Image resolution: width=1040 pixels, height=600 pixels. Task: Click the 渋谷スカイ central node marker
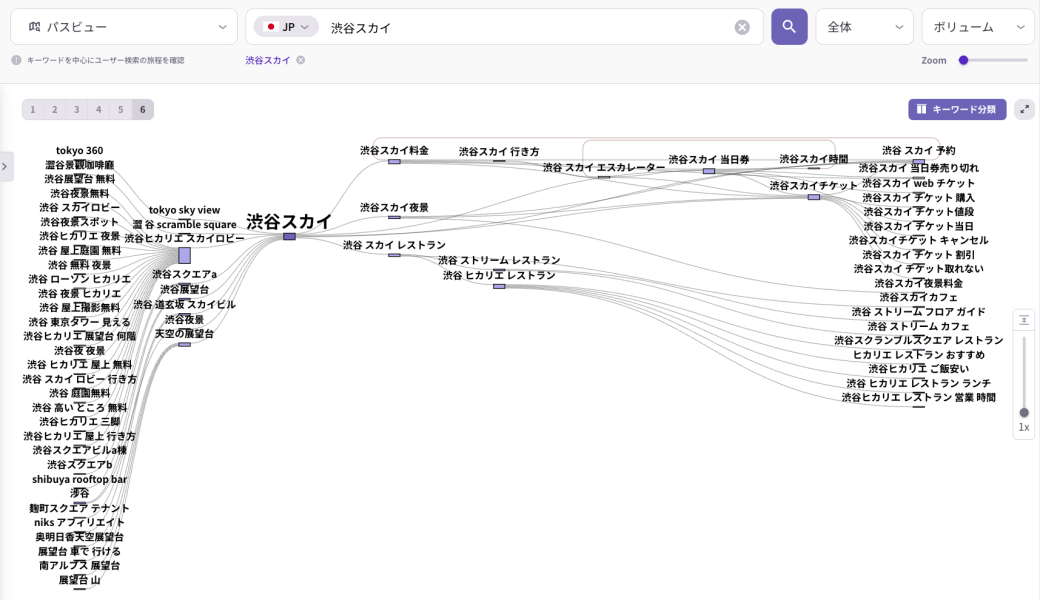pyautogui.click(x=289, y=236)
